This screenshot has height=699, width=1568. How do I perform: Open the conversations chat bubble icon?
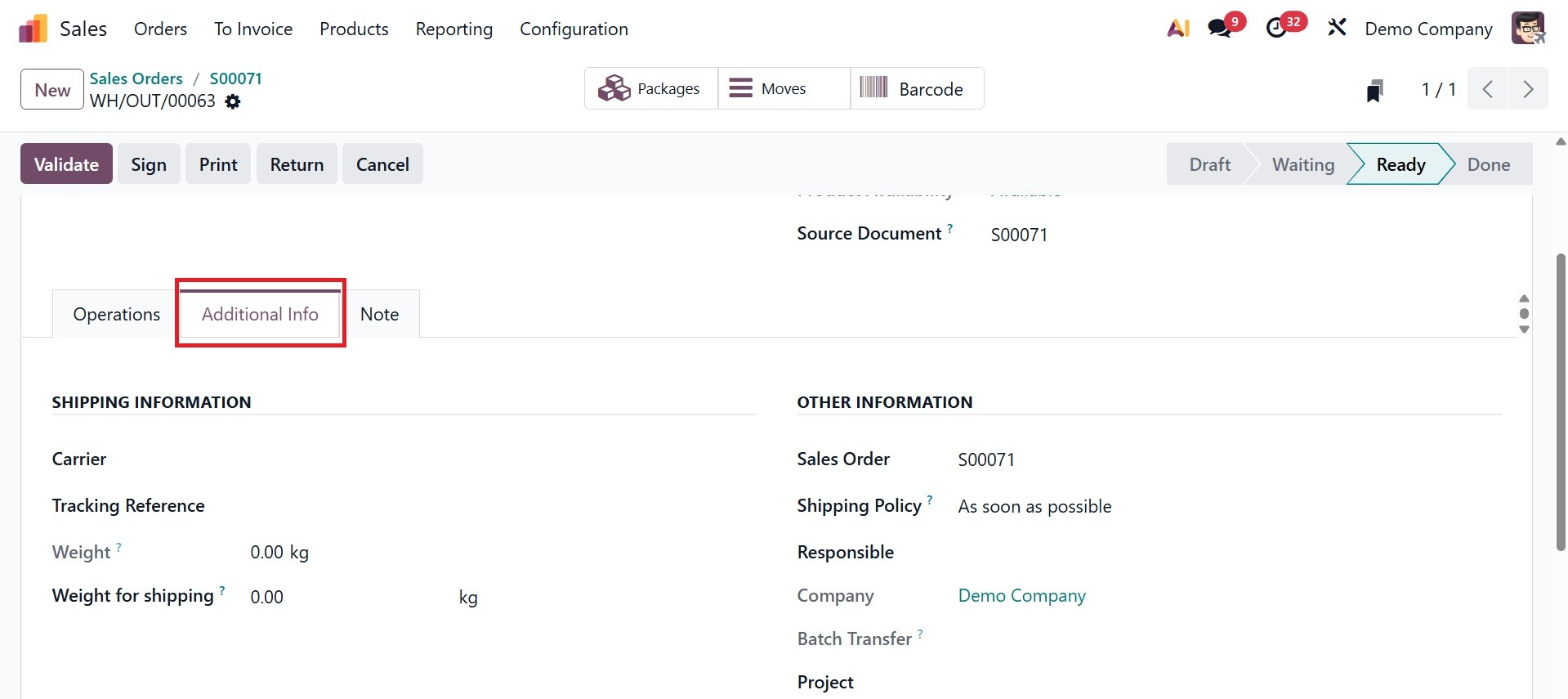point(1220,29)
